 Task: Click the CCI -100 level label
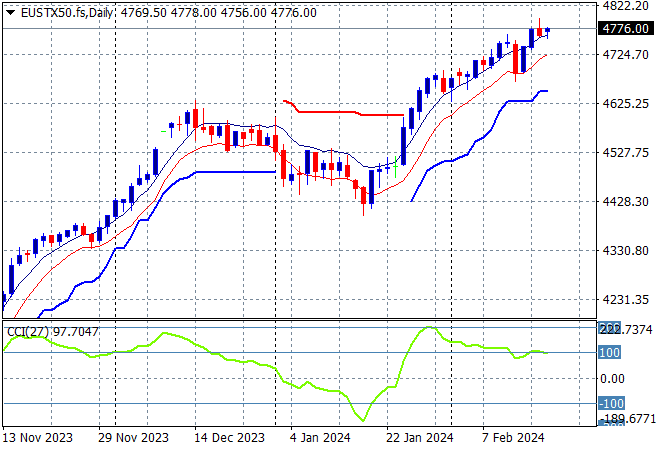click(611, 404)
